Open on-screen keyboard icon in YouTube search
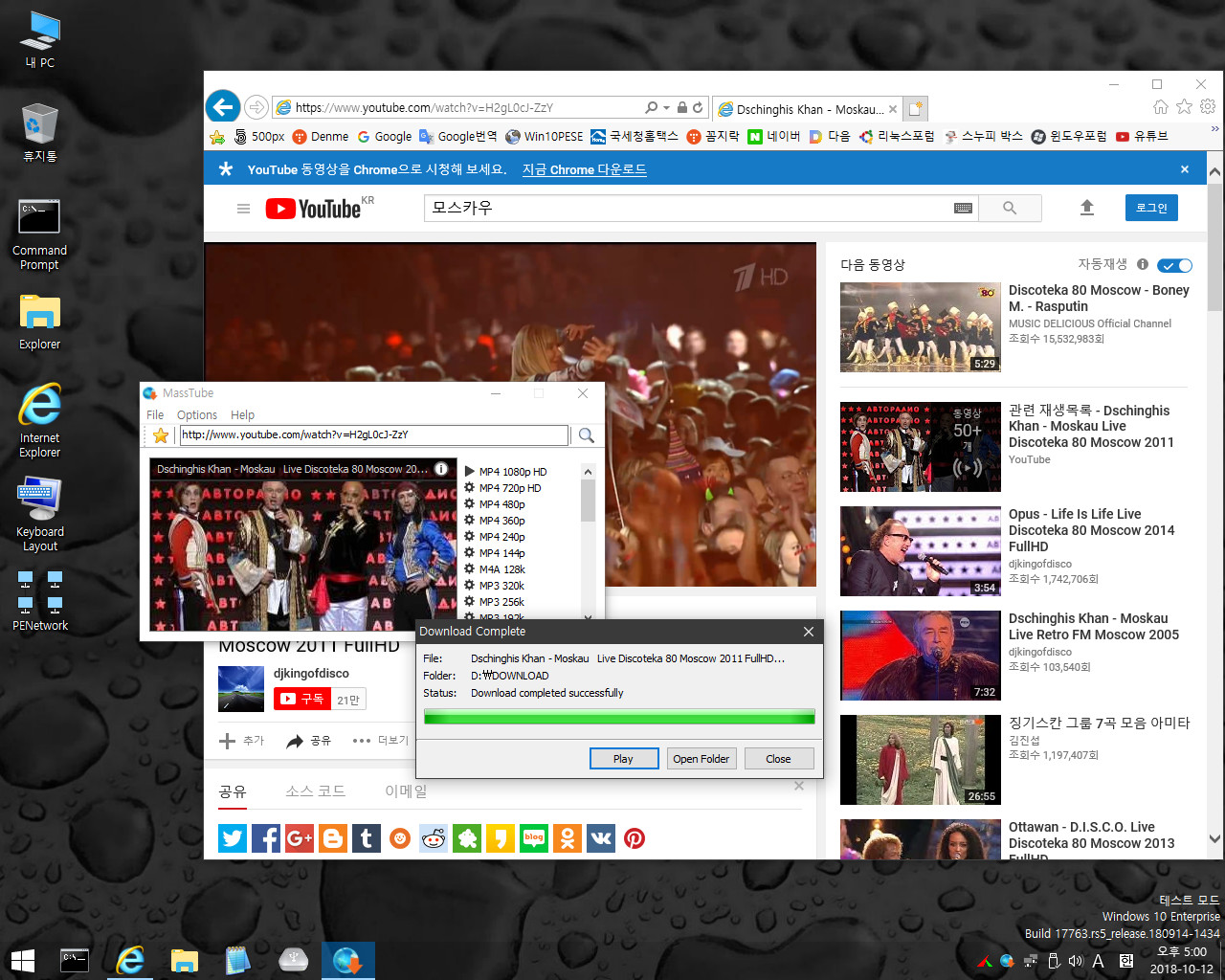This screenshot has width=1225, height=980. [x=964, y=208]
